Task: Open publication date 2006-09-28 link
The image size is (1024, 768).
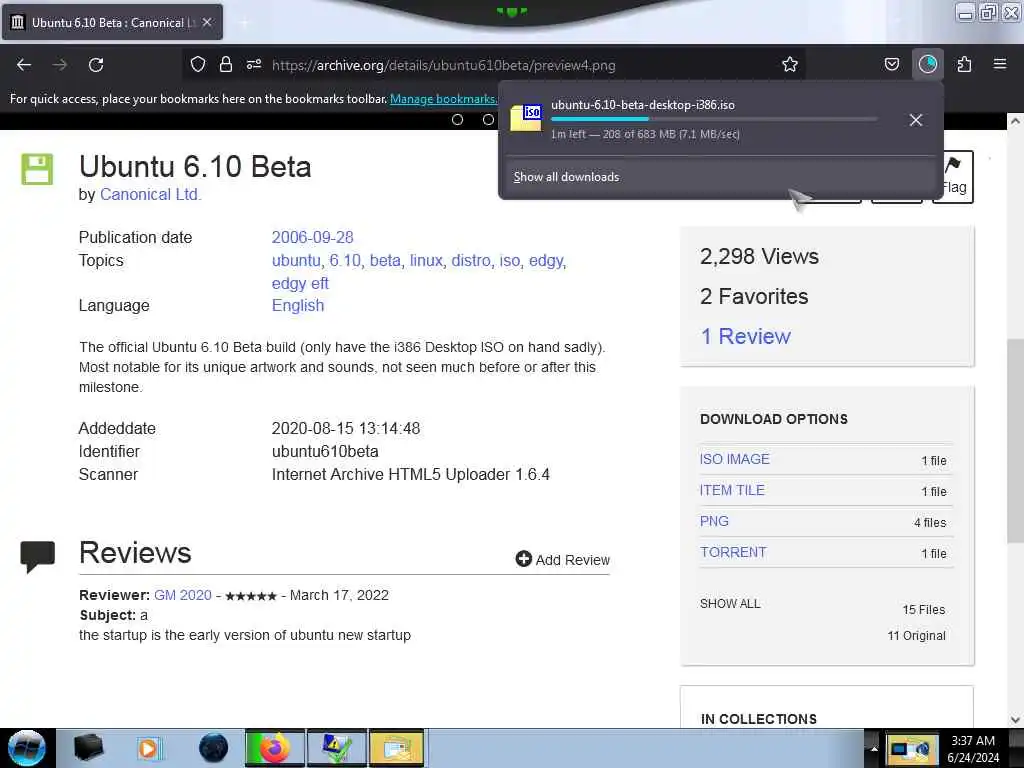Action: pos(312,237)
